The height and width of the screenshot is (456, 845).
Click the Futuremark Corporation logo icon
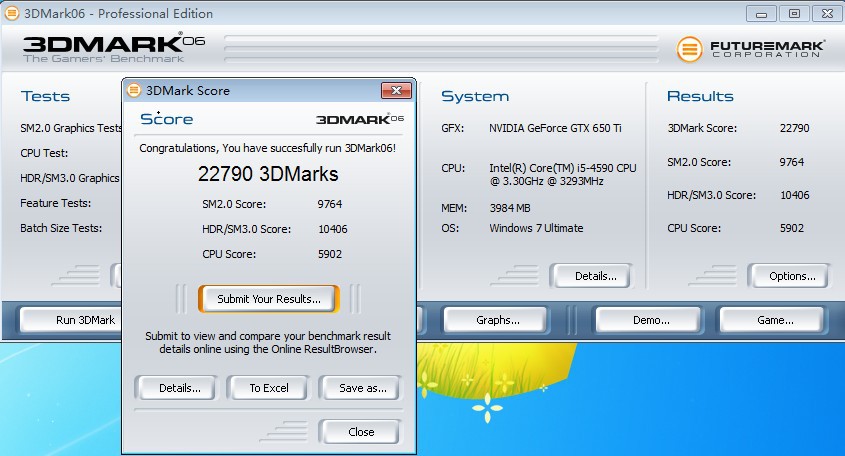pos(689,50)
